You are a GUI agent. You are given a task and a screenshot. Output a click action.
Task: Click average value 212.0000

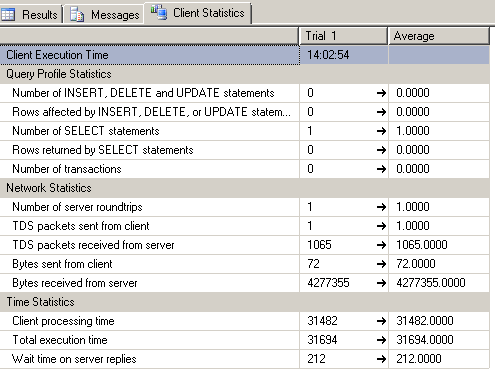tap(419, 359)
